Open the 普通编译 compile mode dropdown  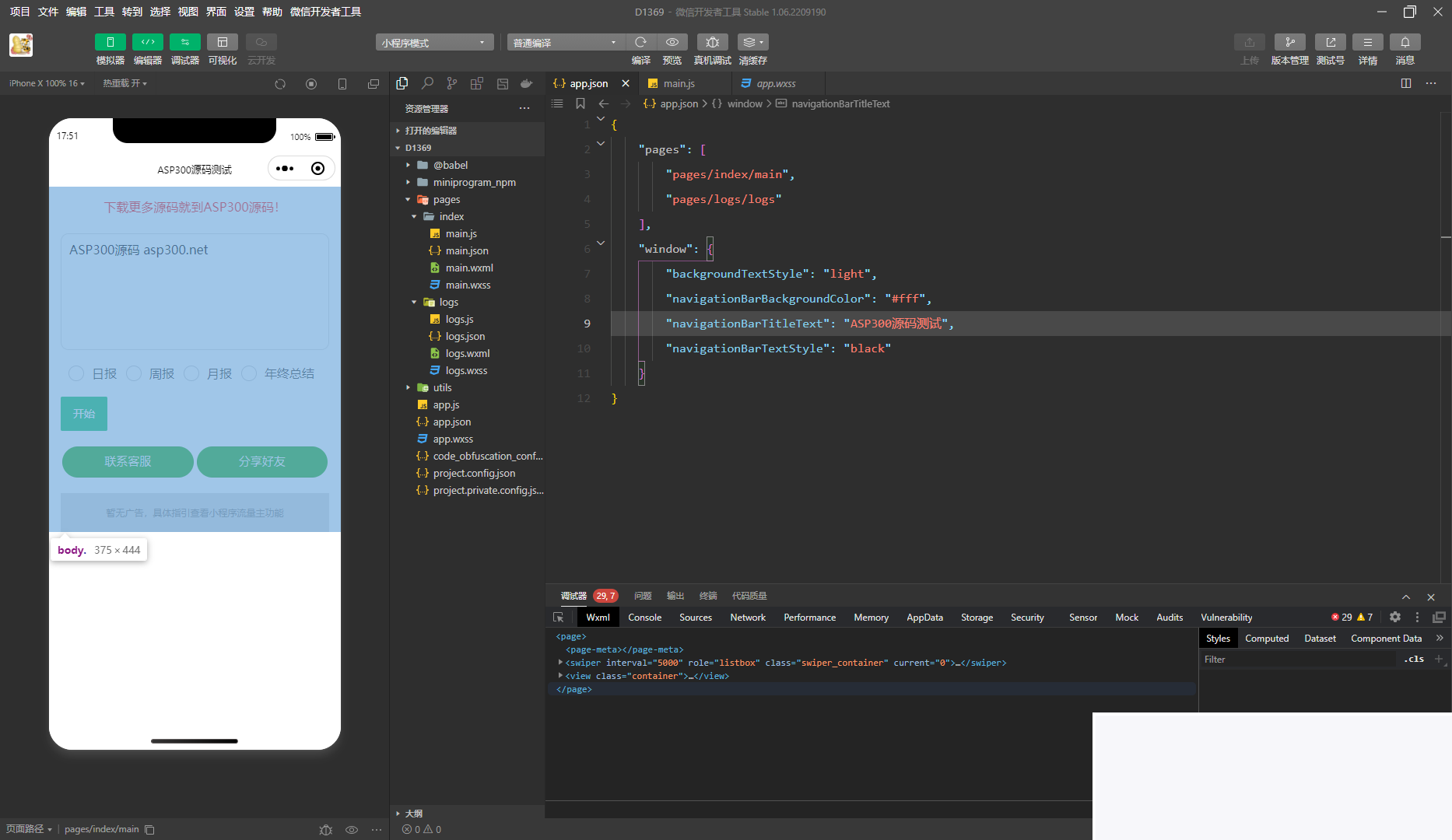(565, 43)
